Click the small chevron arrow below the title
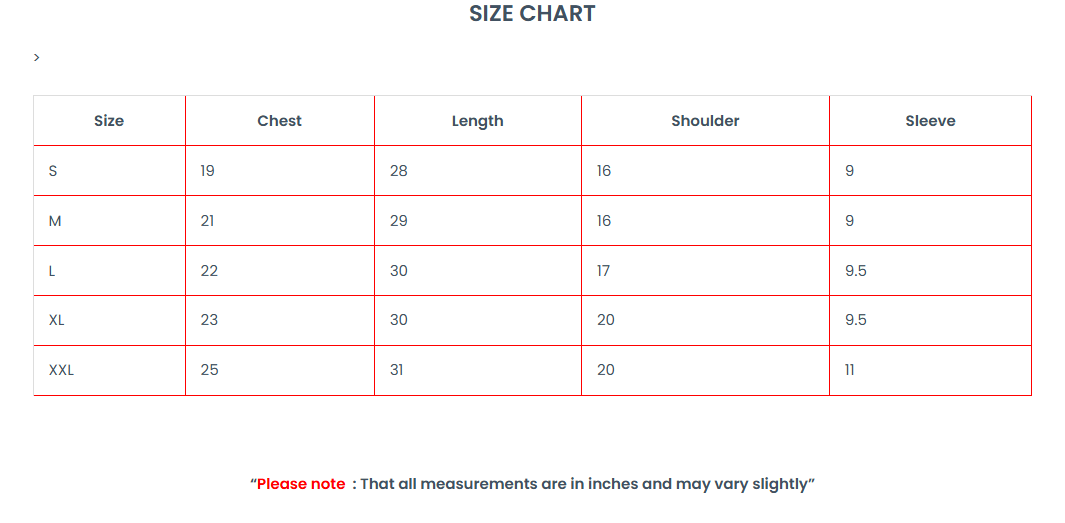This screenshot has height=523, width=1065. 37,58
